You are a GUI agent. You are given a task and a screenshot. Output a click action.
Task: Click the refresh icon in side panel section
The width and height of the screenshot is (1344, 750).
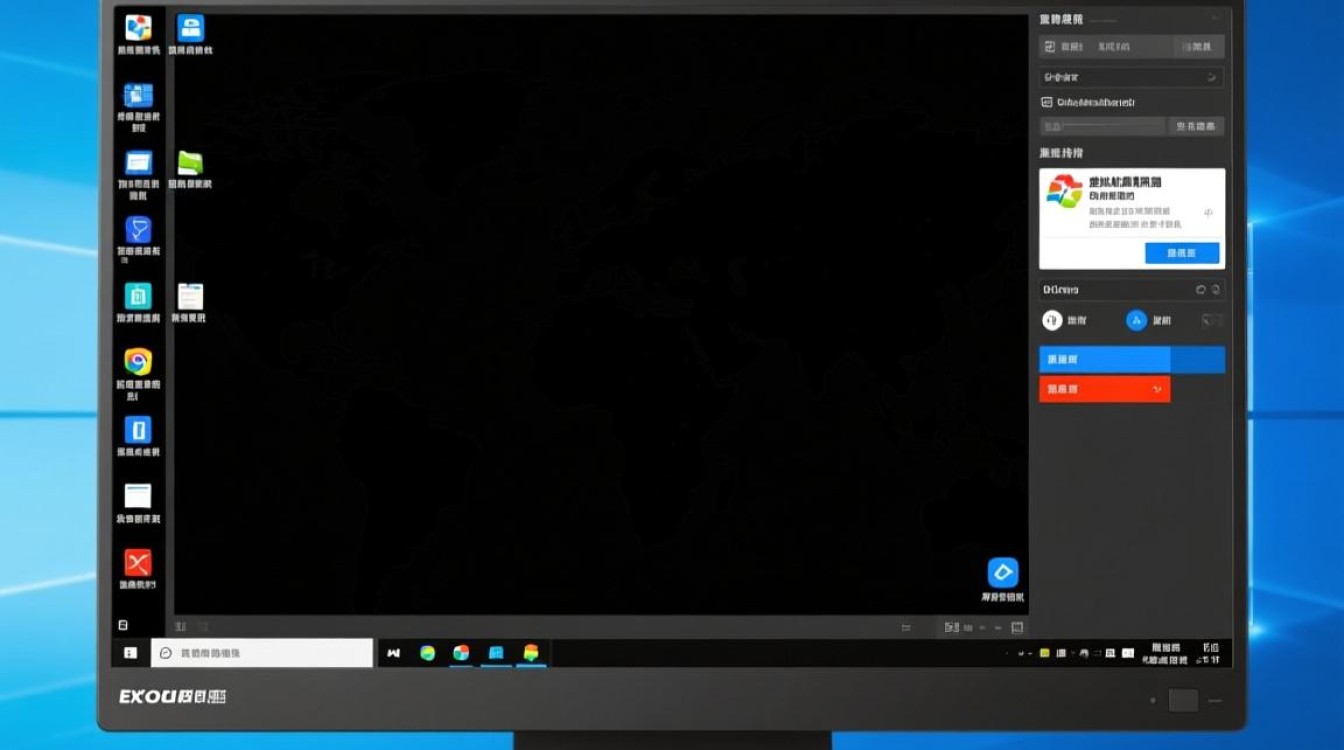(x=1201, y=290)
